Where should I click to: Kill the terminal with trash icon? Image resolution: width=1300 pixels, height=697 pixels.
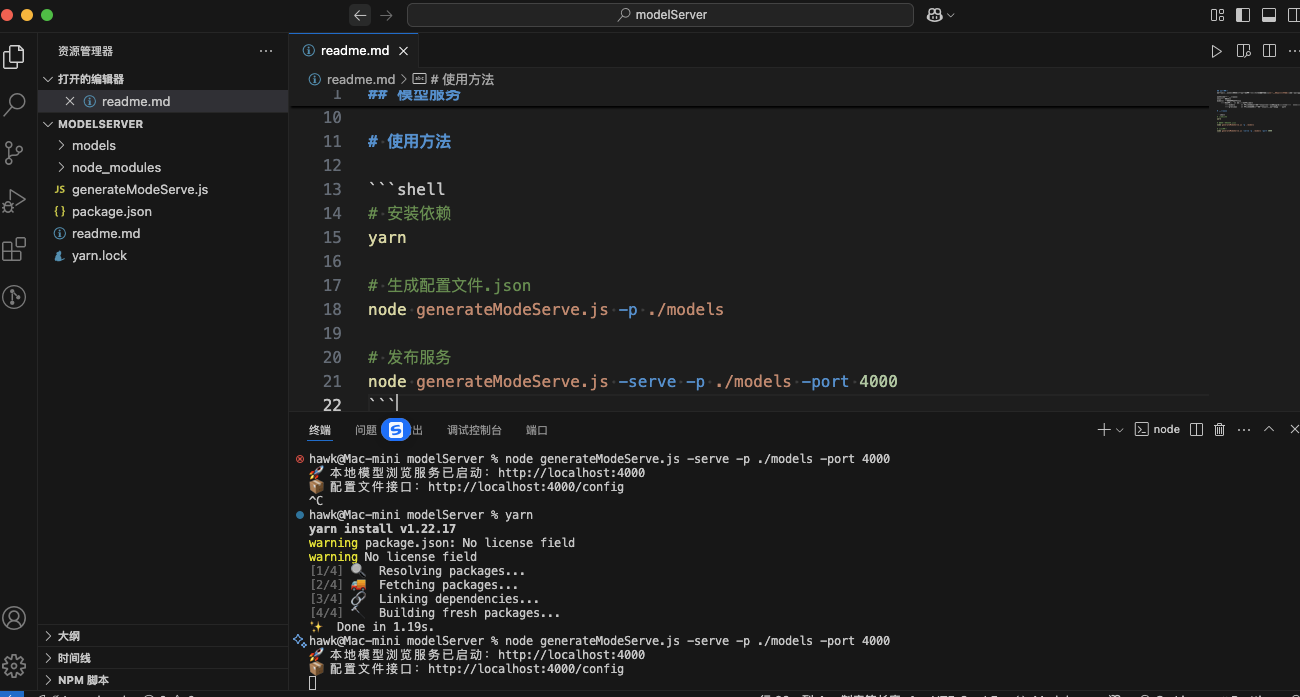(1219, 429)
